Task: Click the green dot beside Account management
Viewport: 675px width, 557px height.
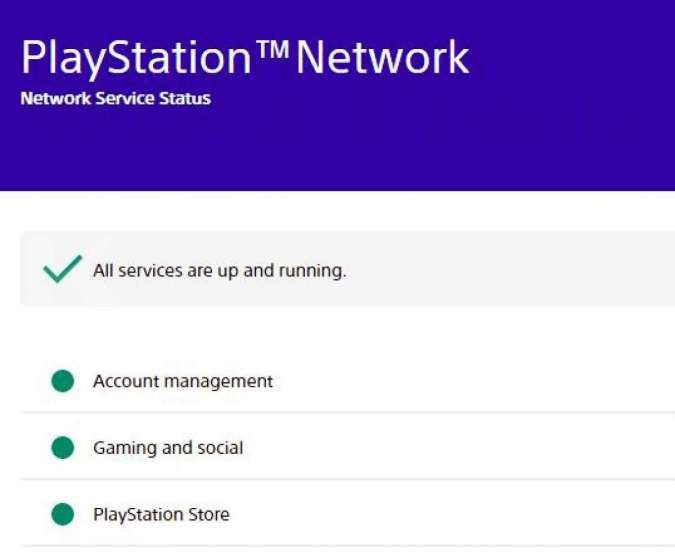Action: (x=63, y=381)
